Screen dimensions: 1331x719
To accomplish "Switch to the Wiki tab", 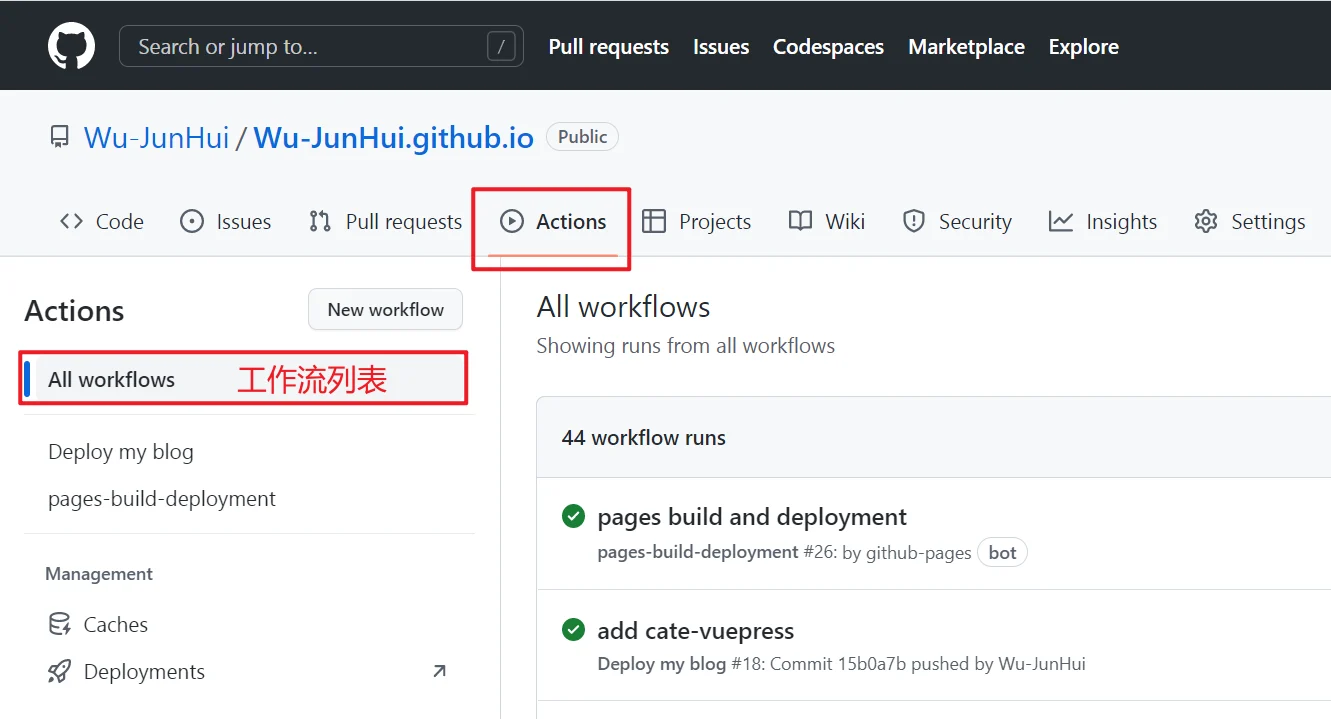I will coord(826,221).
